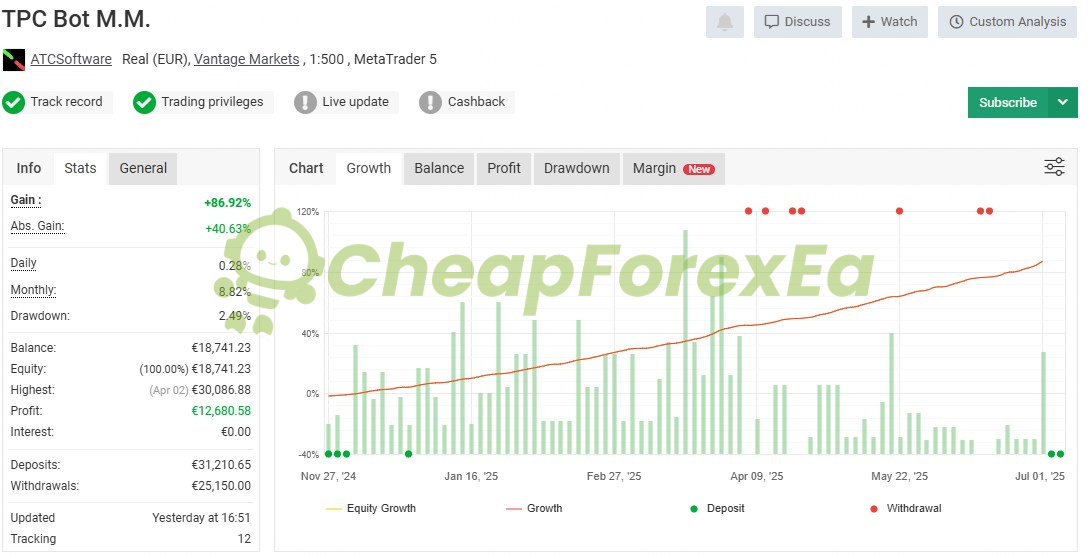This screenshot has height=556, width=1088.
Task: Open the chart settings sliders icon
Action: pos(1054,167)
